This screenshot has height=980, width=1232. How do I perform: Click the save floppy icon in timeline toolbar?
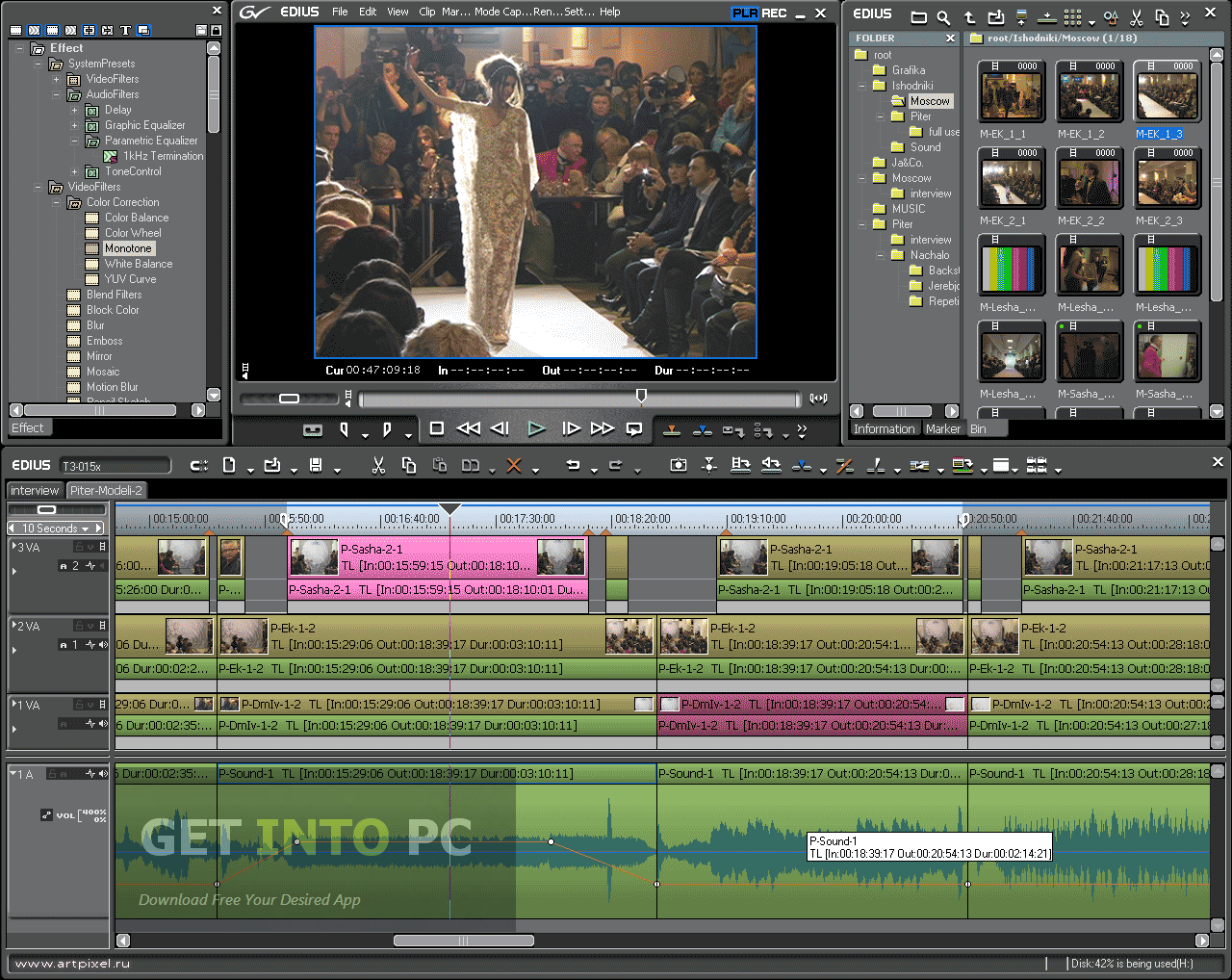pos(316,466)
